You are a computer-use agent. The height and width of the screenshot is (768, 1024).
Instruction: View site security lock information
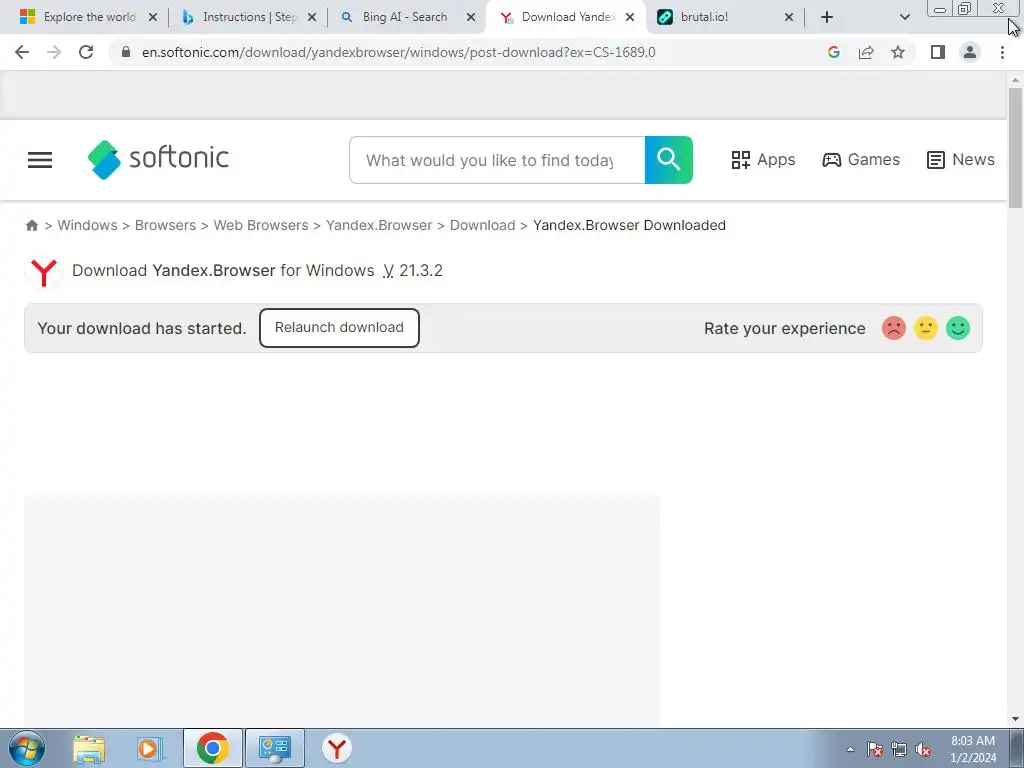126,52
